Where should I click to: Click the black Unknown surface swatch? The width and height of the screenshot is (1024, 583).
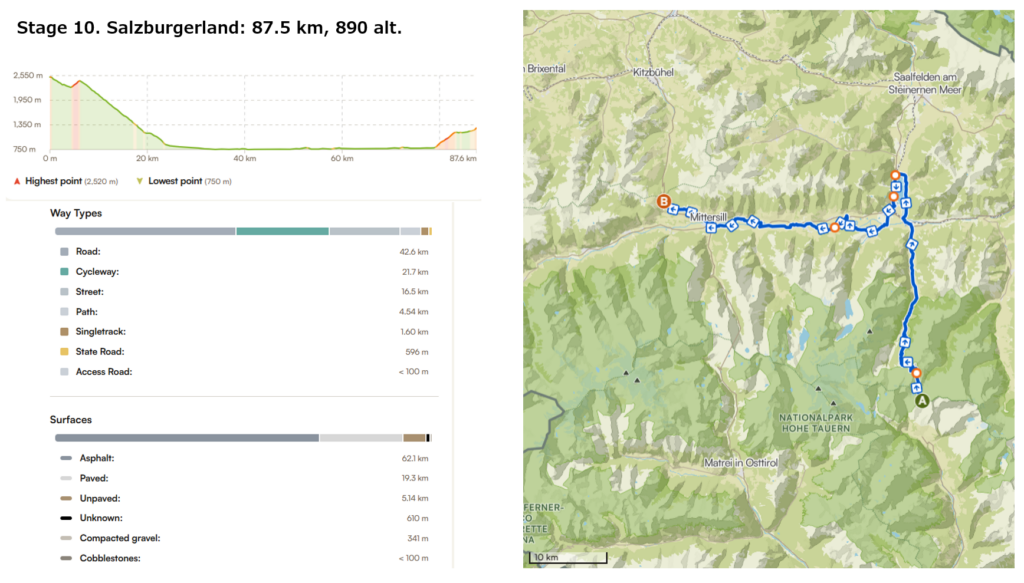pos(66,518)
